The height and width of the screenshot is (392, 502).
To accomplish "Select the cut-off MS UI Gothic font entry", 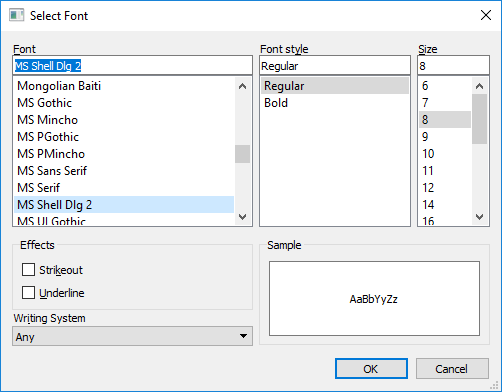I will (x=124, y=220).
